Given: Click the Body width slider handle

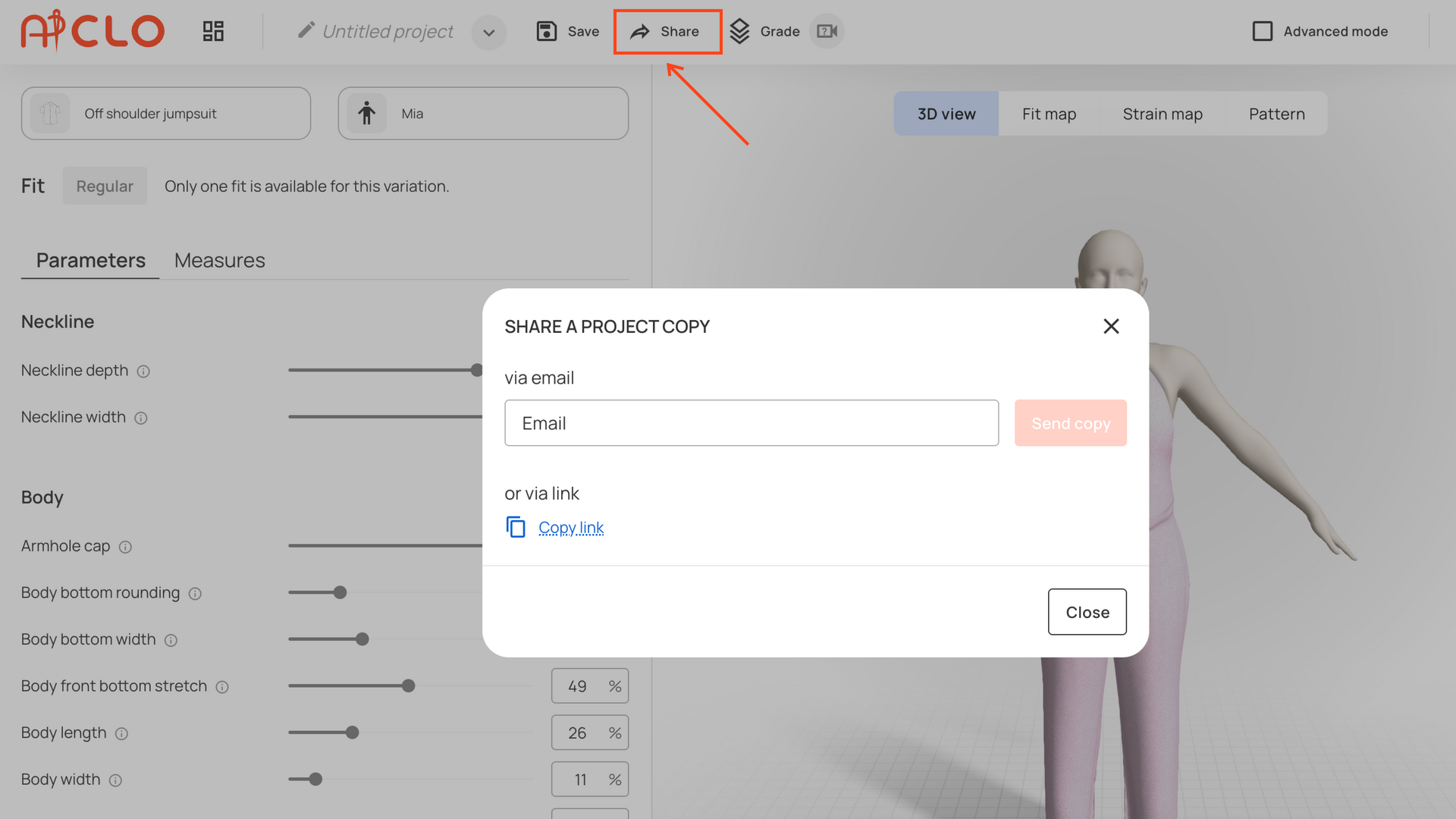Looking at the screenshot, I should tap(316, 779).
